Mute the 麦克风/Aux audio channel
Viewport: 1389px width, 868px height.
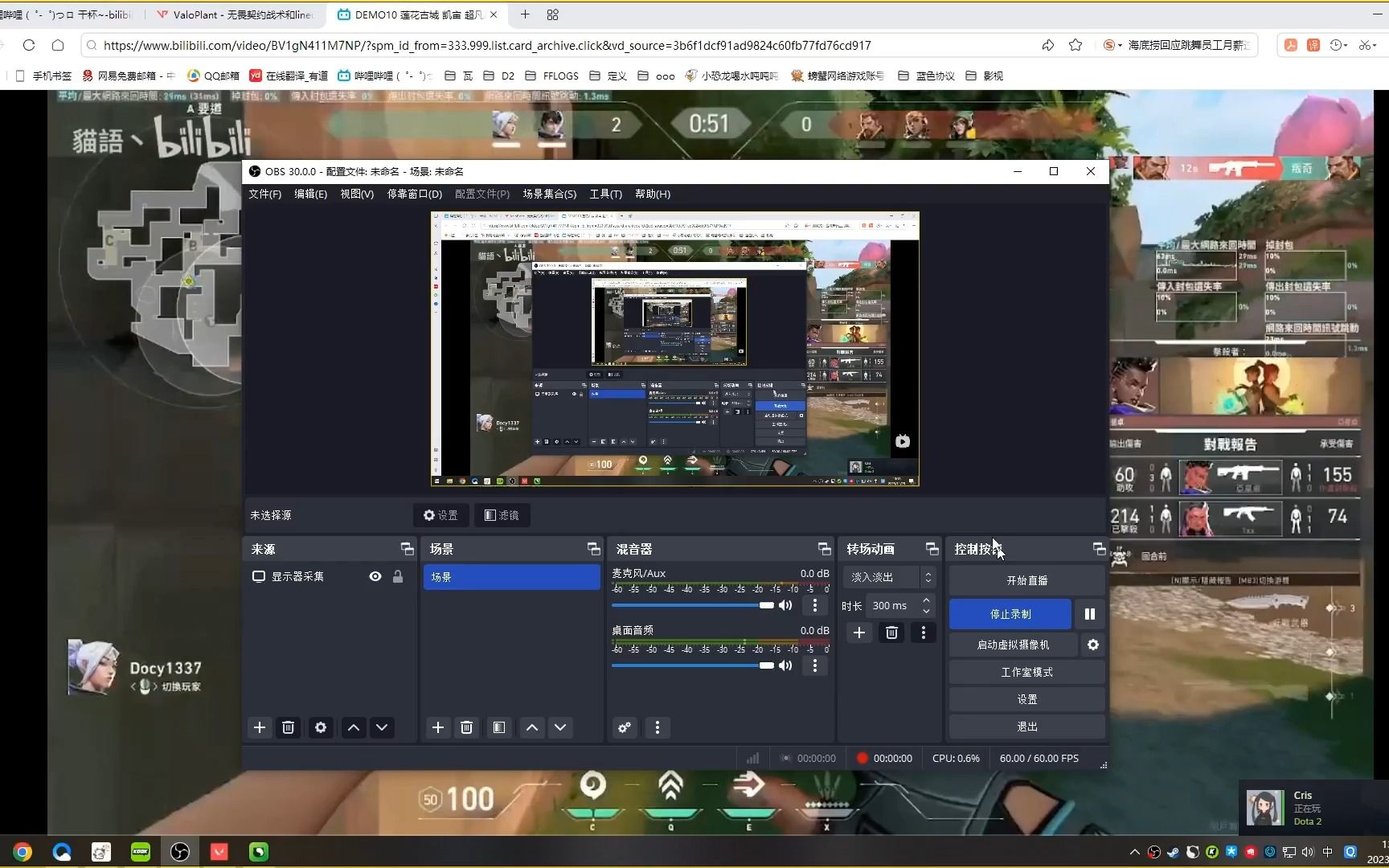coord(785,605)
